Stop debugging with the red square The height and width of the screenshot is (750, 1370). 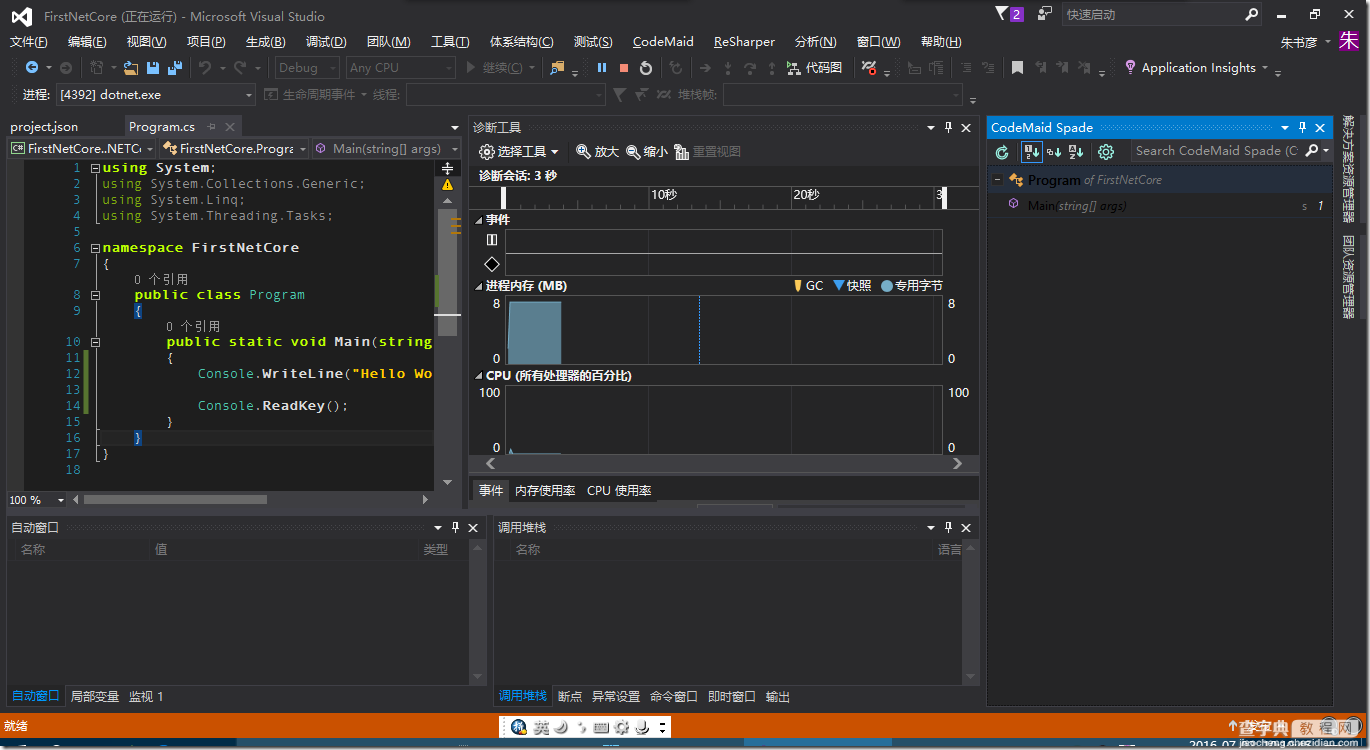(624, 68)
